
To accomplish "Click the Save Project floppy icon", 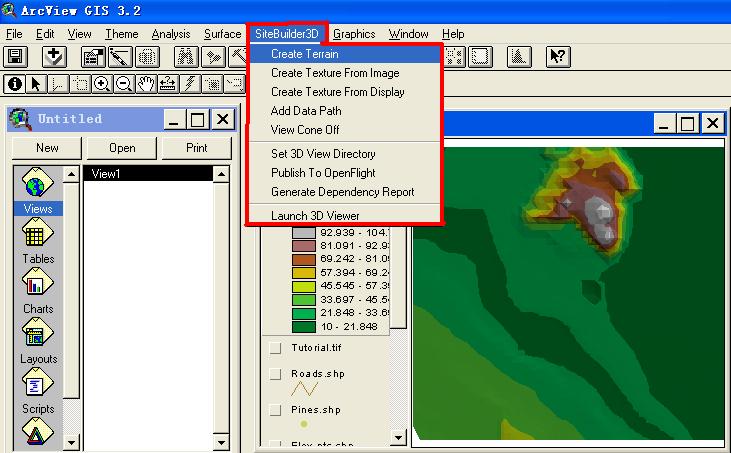I will pyautogui.click(x=15, y=57).
